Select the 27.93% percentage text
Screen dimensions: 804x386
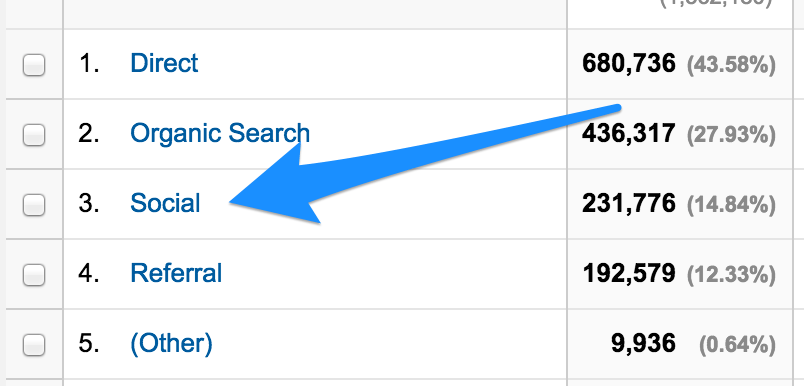[731, 135]
